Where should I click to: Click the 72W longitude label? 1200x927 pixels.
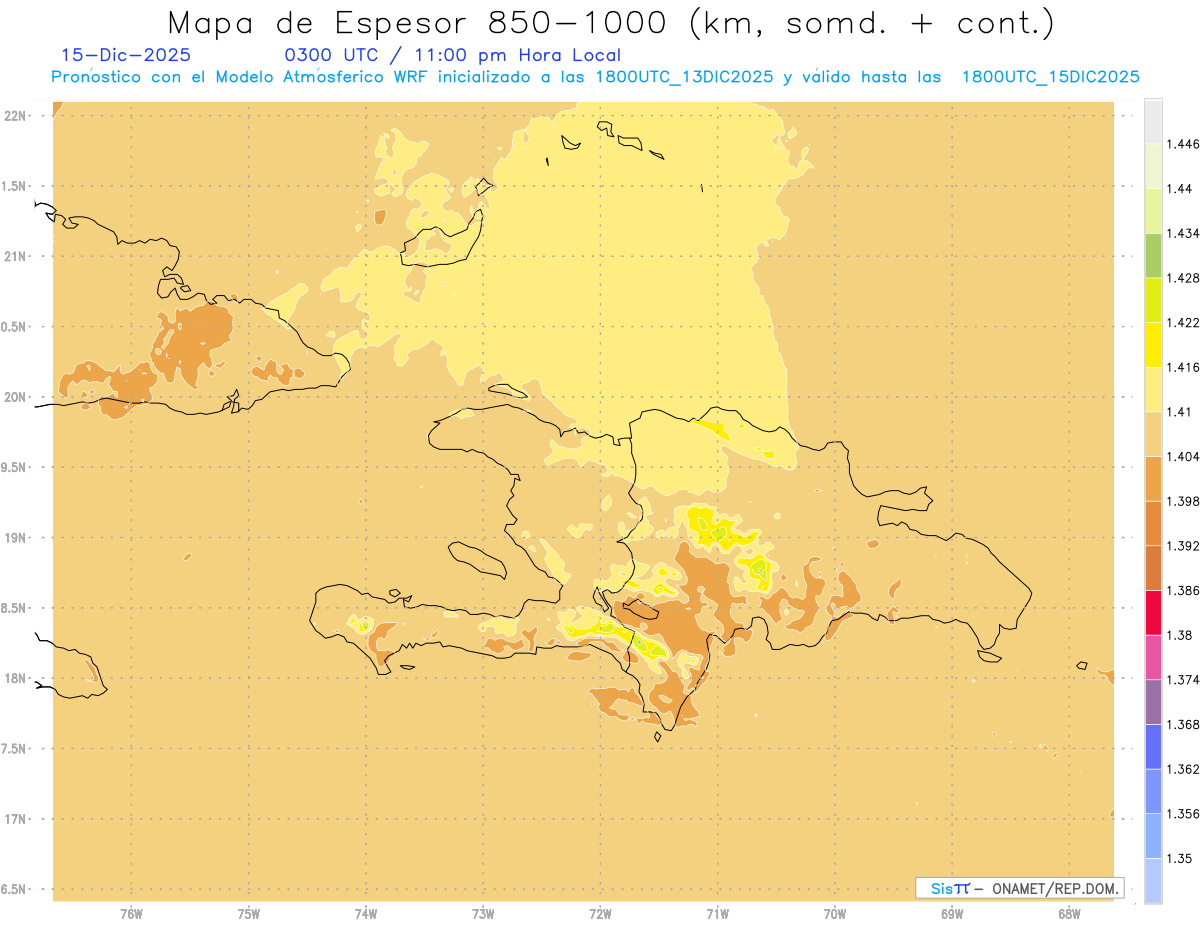[601, 912]
